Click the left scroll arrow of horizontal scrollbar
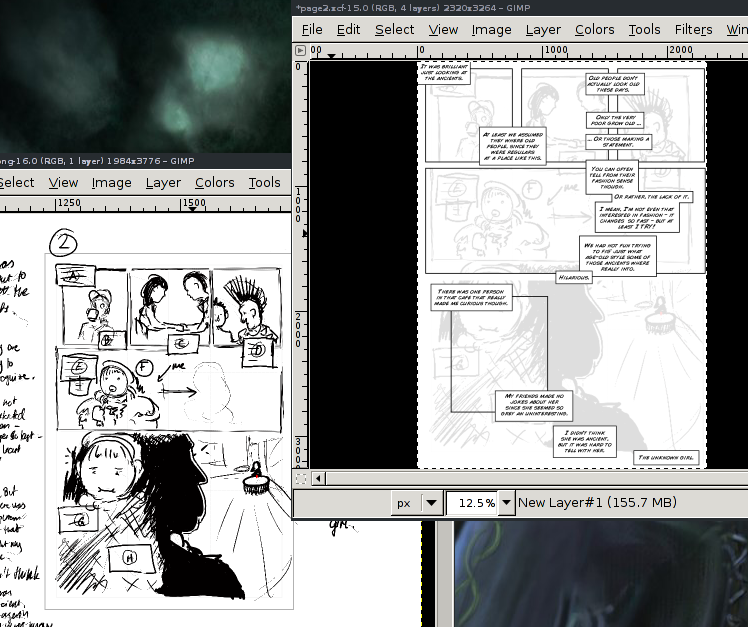 [x=318, y=478]
